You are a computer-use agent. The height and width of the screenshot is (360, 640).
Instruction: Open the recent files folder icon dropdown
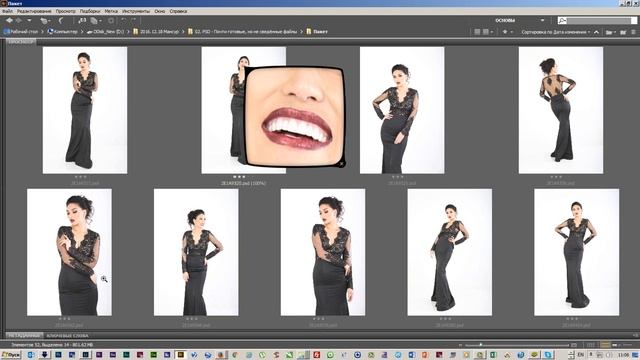tap(610, 32)
